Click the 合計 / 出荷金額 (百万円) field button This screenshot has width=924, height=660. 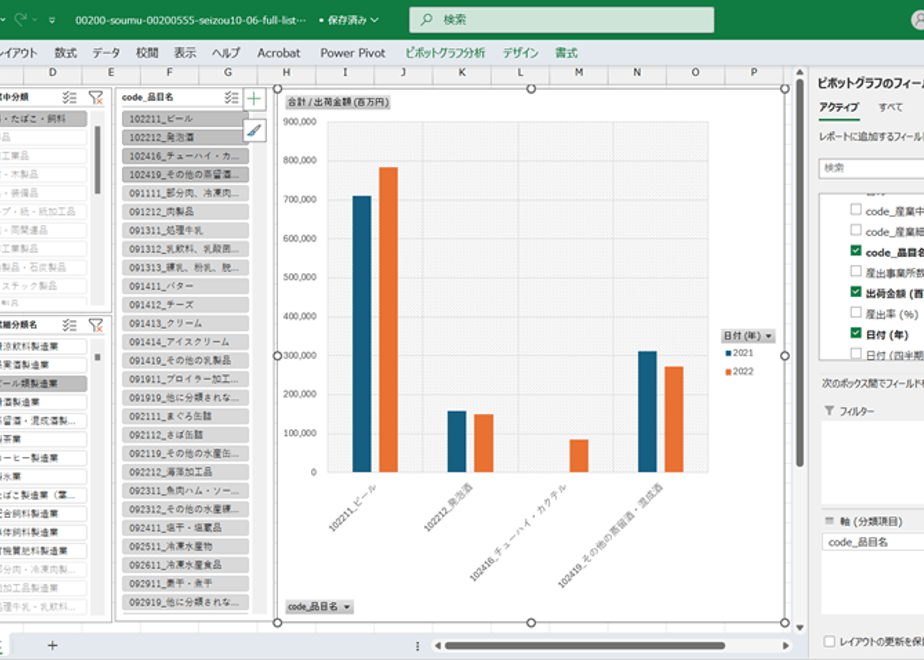338,102
